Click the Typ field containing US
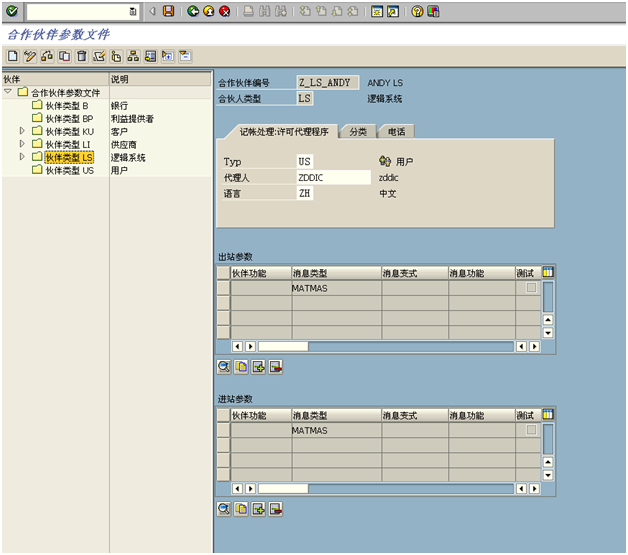 click(305, 161)
